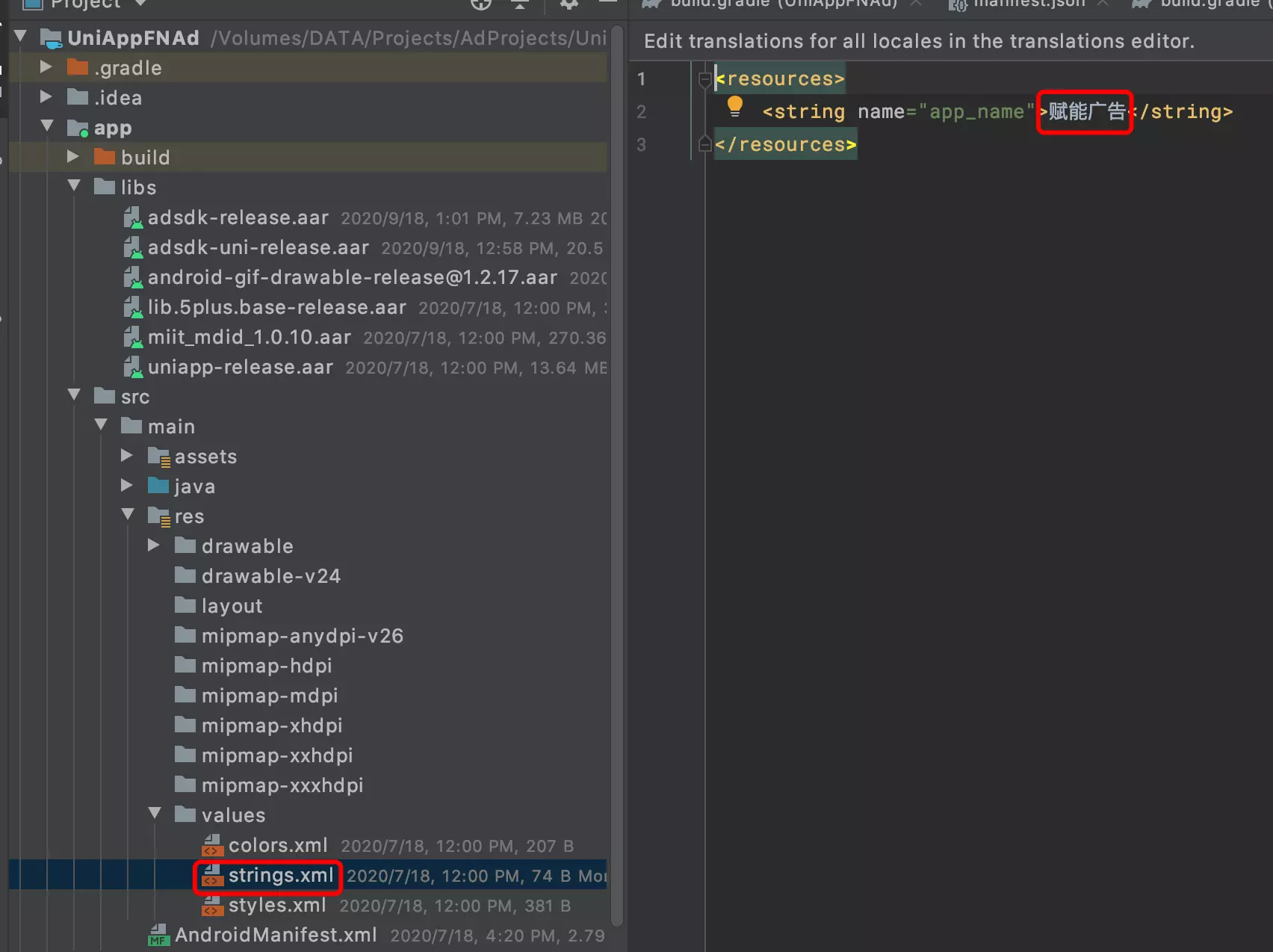
Task: Toggle fold marker at closing resources tag
Action: coord(704,144)
